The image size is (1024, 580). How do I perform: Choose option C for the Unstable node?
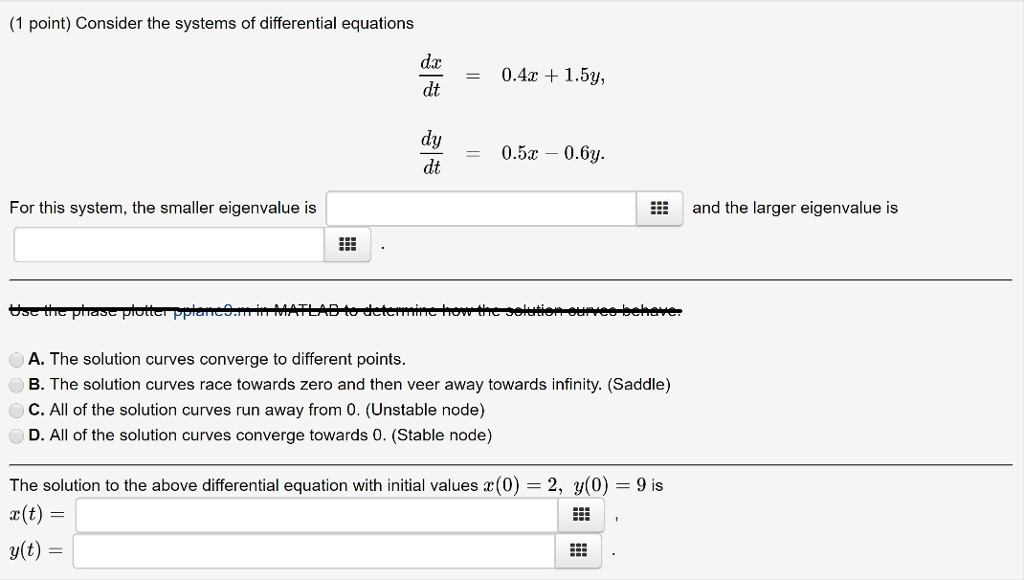click(x=16, y=409)
